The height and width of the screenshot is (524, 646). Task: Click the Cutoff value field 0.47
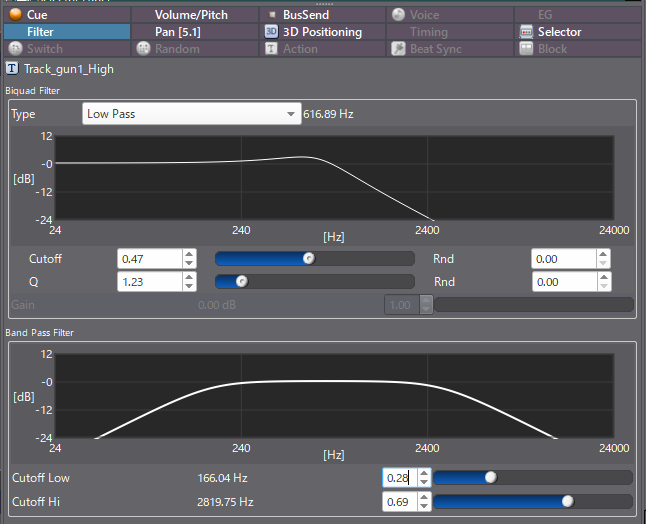pos(150,259)
